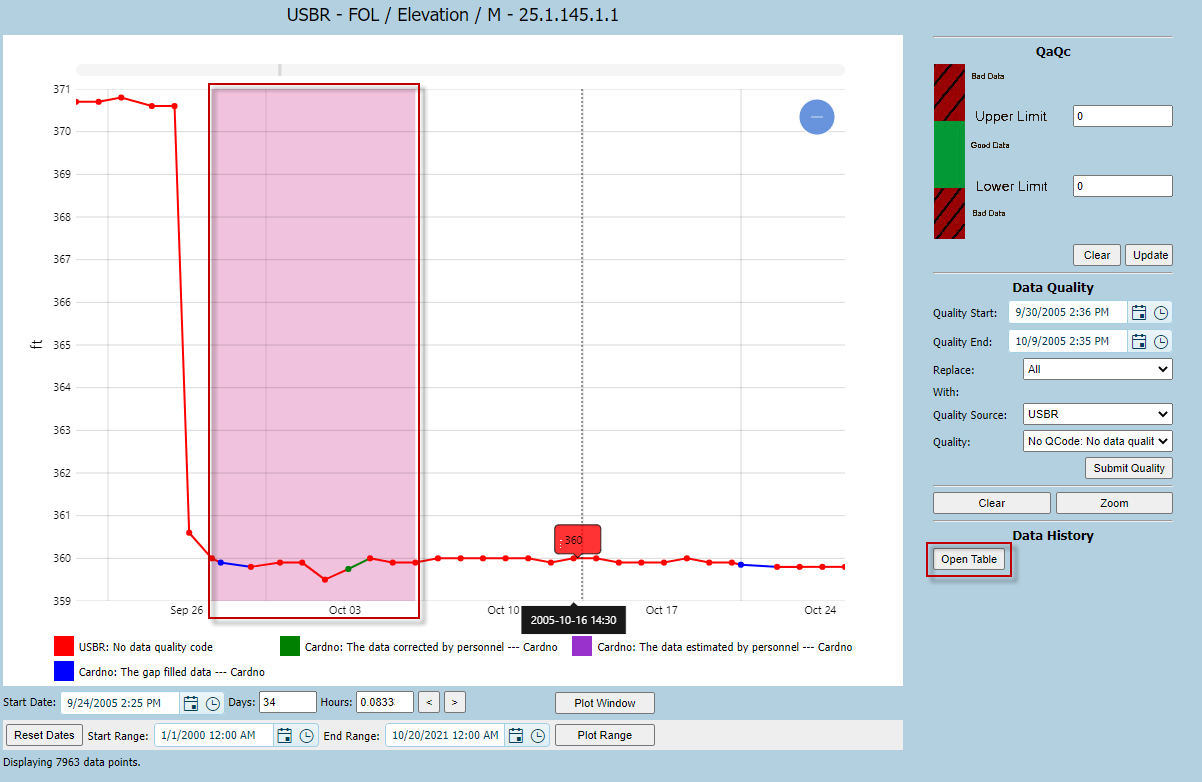Click the QaQc Clear button
Viewport: 1202px width, 782px height.
tap(1097, 254)
